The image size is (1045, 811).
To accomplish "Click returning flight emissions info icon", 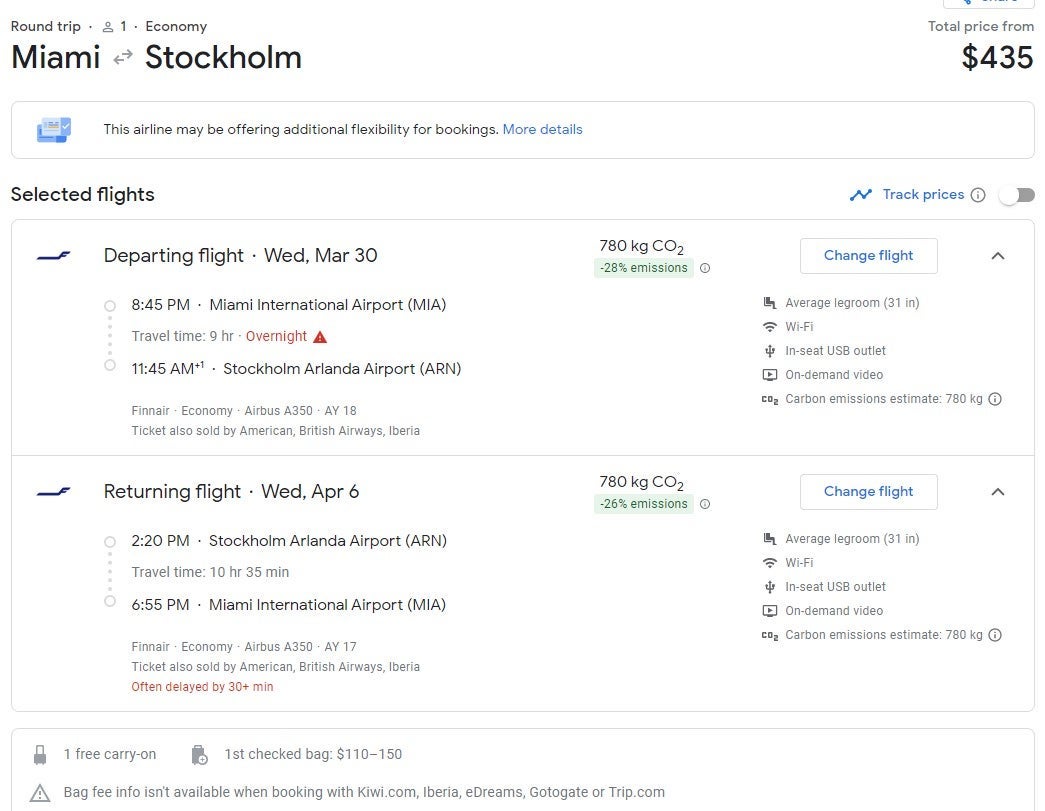I will tap(705, 504).
